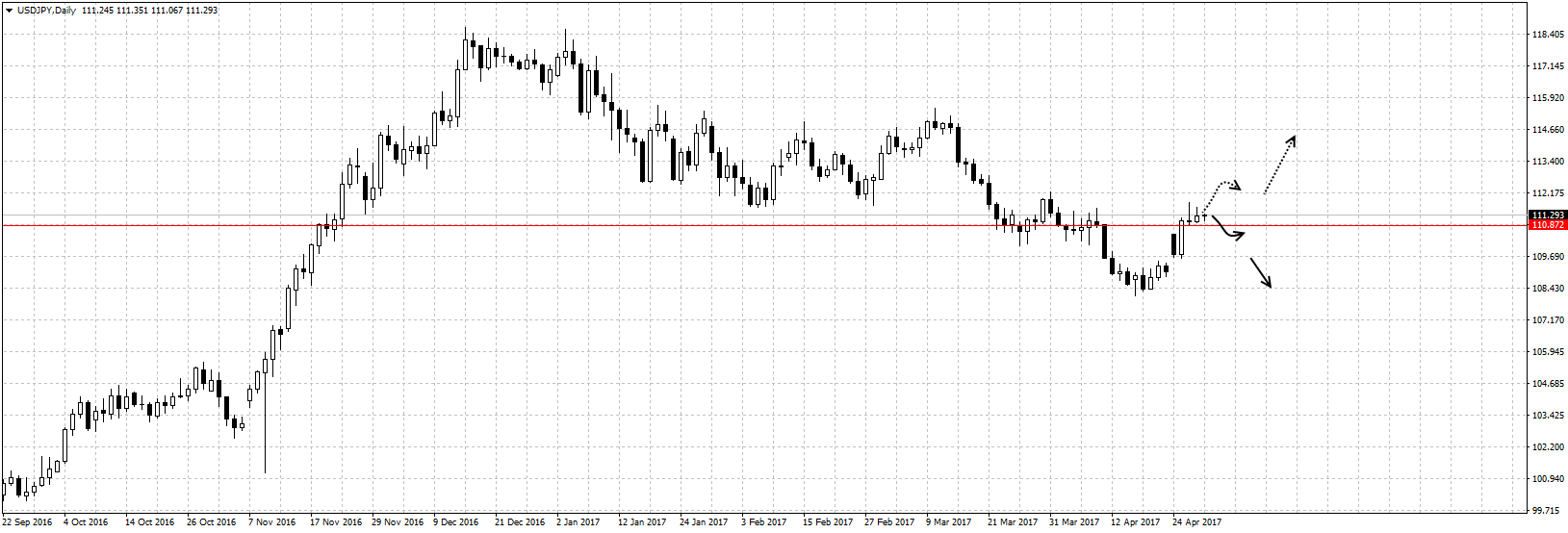Viewport: 1568px width, 533px height.
Task: Click the 118.405 price scale label
Action: pos(1546,35)
